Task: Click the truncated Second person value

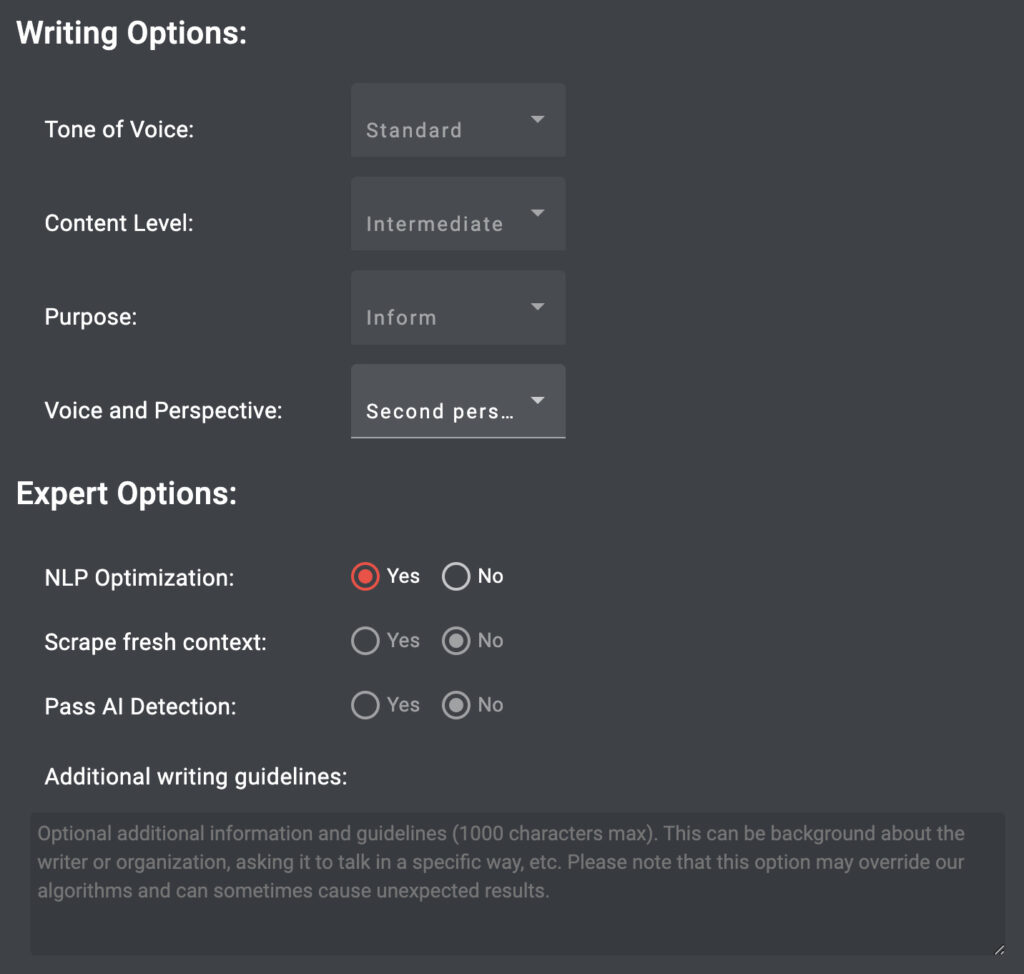Action: tap(440, 411)
